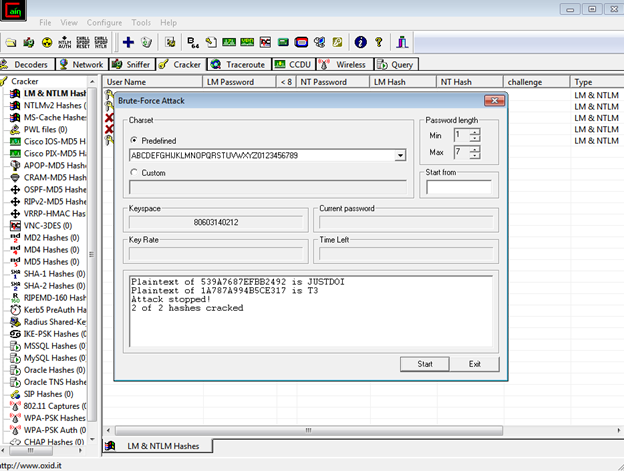The height and width of the screenshot is (471, 624).
Task: Decrease the Max password length spinner
Action: point(473,156)
